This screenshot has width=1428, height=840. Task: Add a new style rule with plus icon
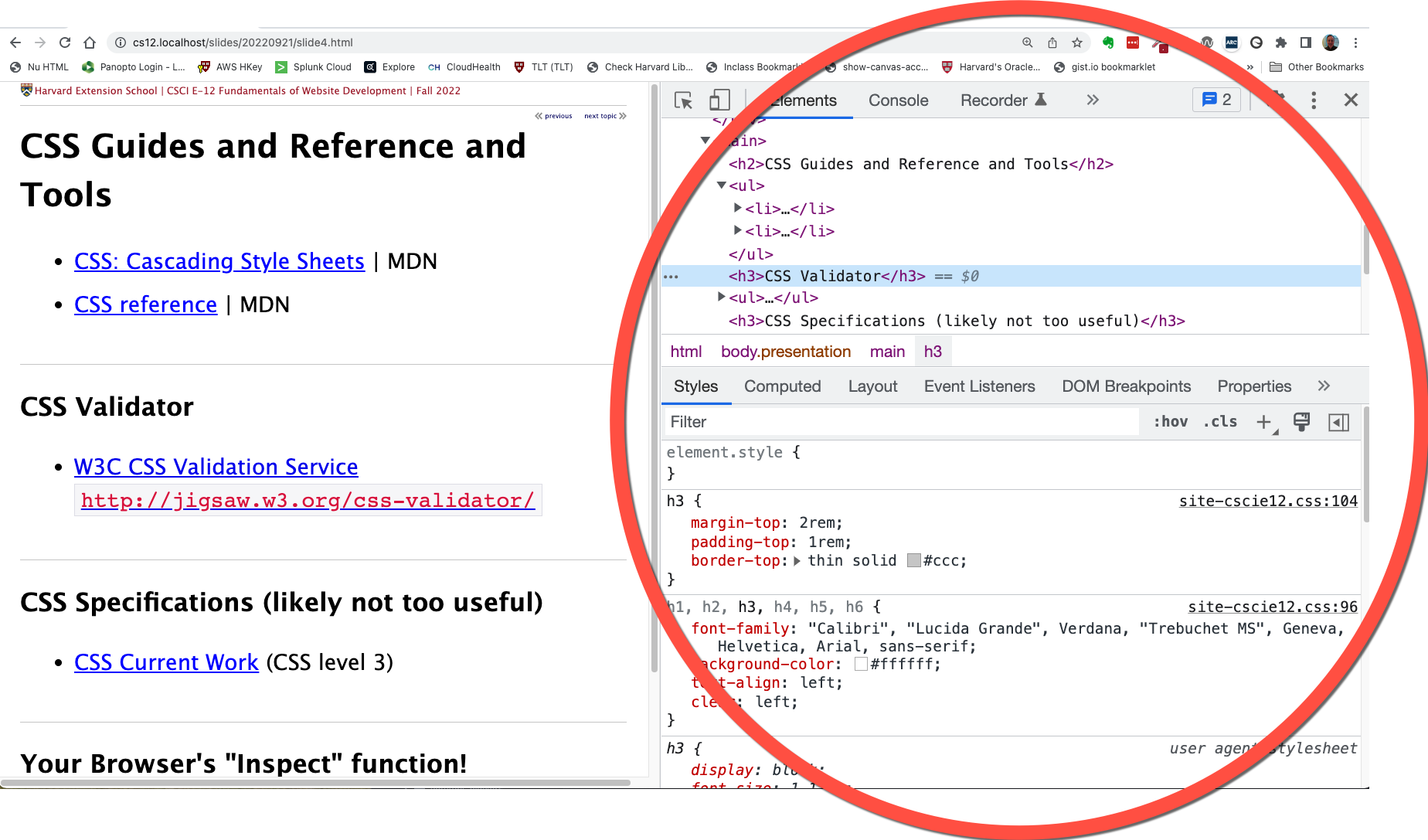click(1266, 422)
